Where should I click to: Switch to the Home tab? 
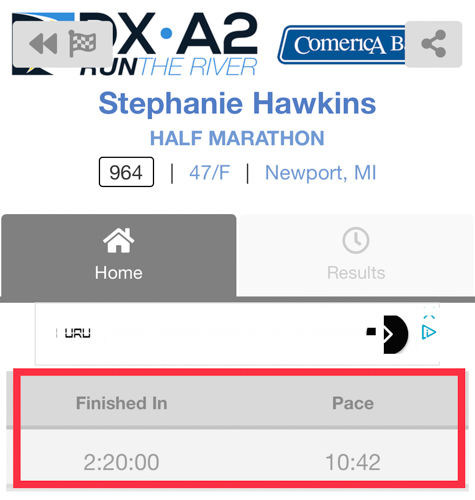pos(119,255)
